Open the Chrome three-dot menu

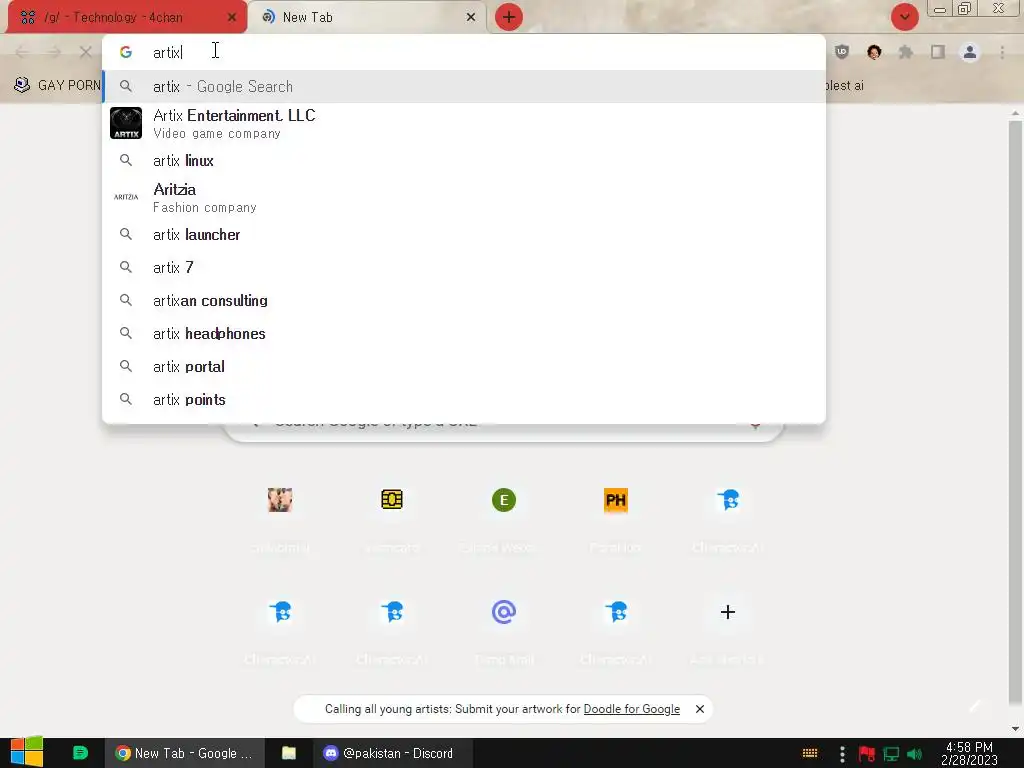click(1002, 52)
